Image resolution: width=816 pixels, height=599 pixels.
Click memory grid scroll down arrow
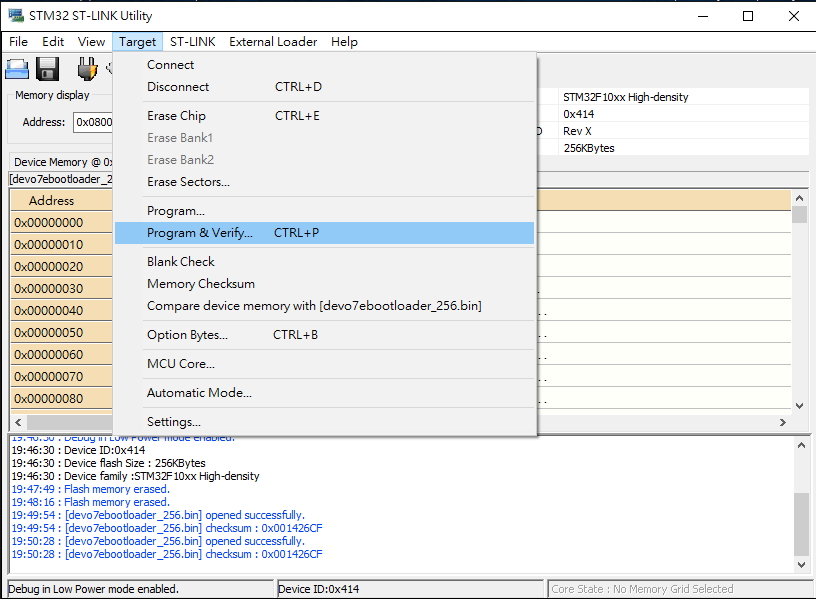[799, 405]
